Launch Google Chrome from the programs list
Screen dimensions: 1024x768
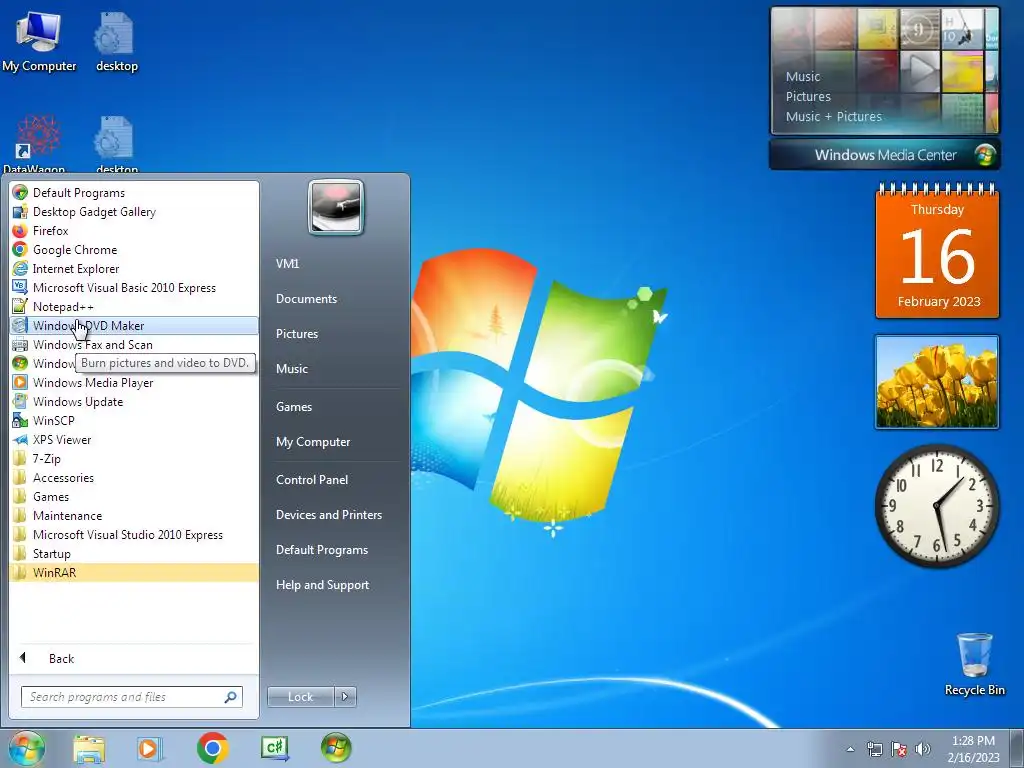coord(134,249)
